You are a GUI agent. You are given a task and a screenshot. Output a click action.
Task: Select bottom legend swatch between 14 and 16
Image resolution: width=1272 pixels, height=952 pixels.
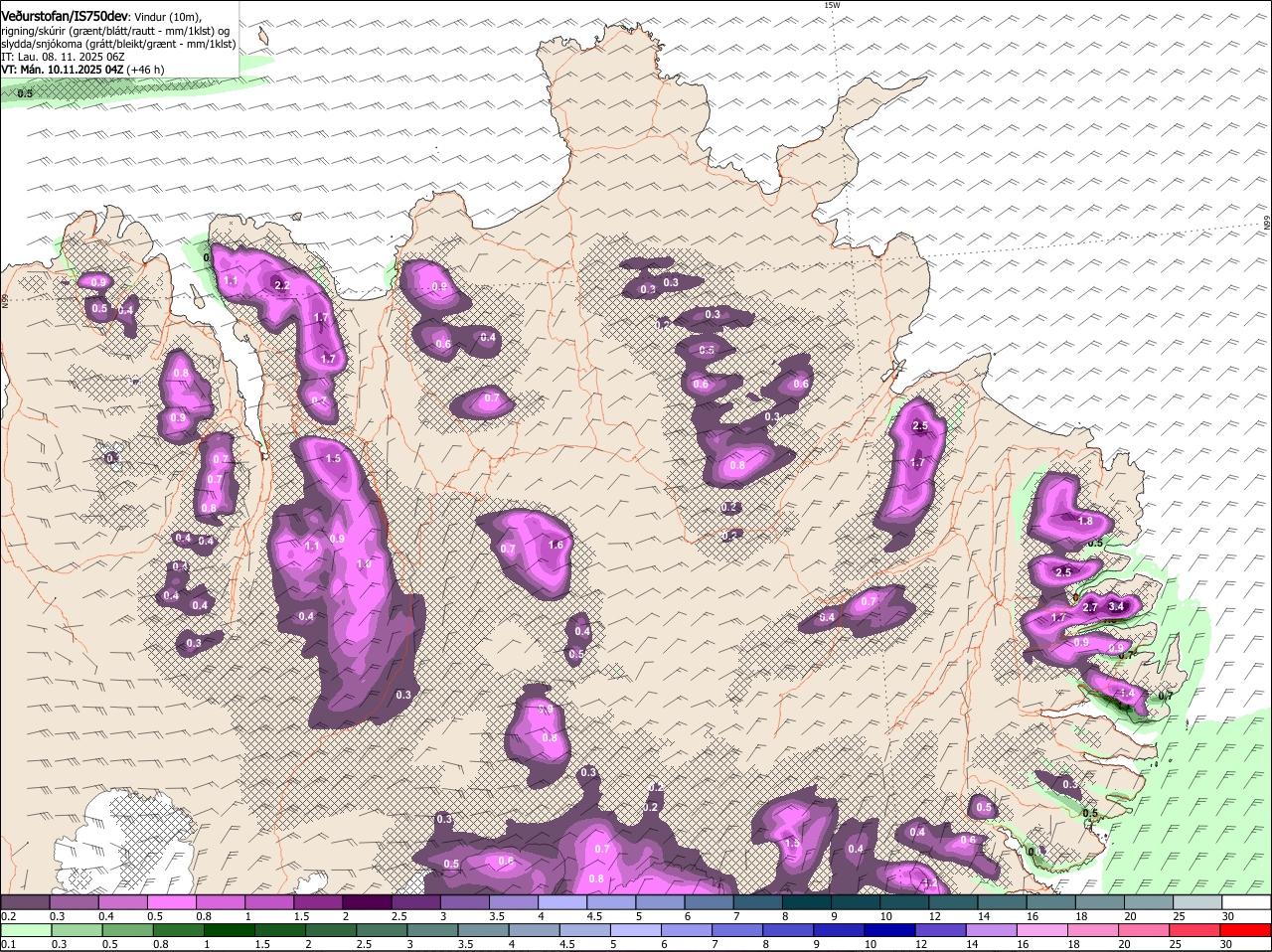[993, 931]
